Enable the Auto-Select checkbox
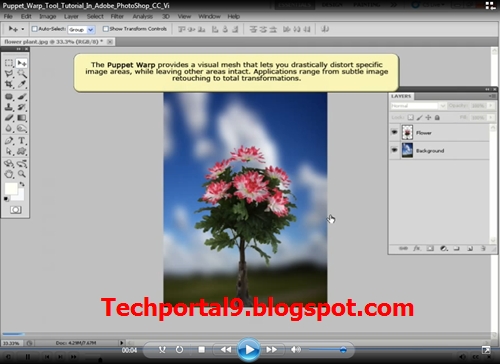Viewport: 500px width, 364px height. [x=34, y=29]
